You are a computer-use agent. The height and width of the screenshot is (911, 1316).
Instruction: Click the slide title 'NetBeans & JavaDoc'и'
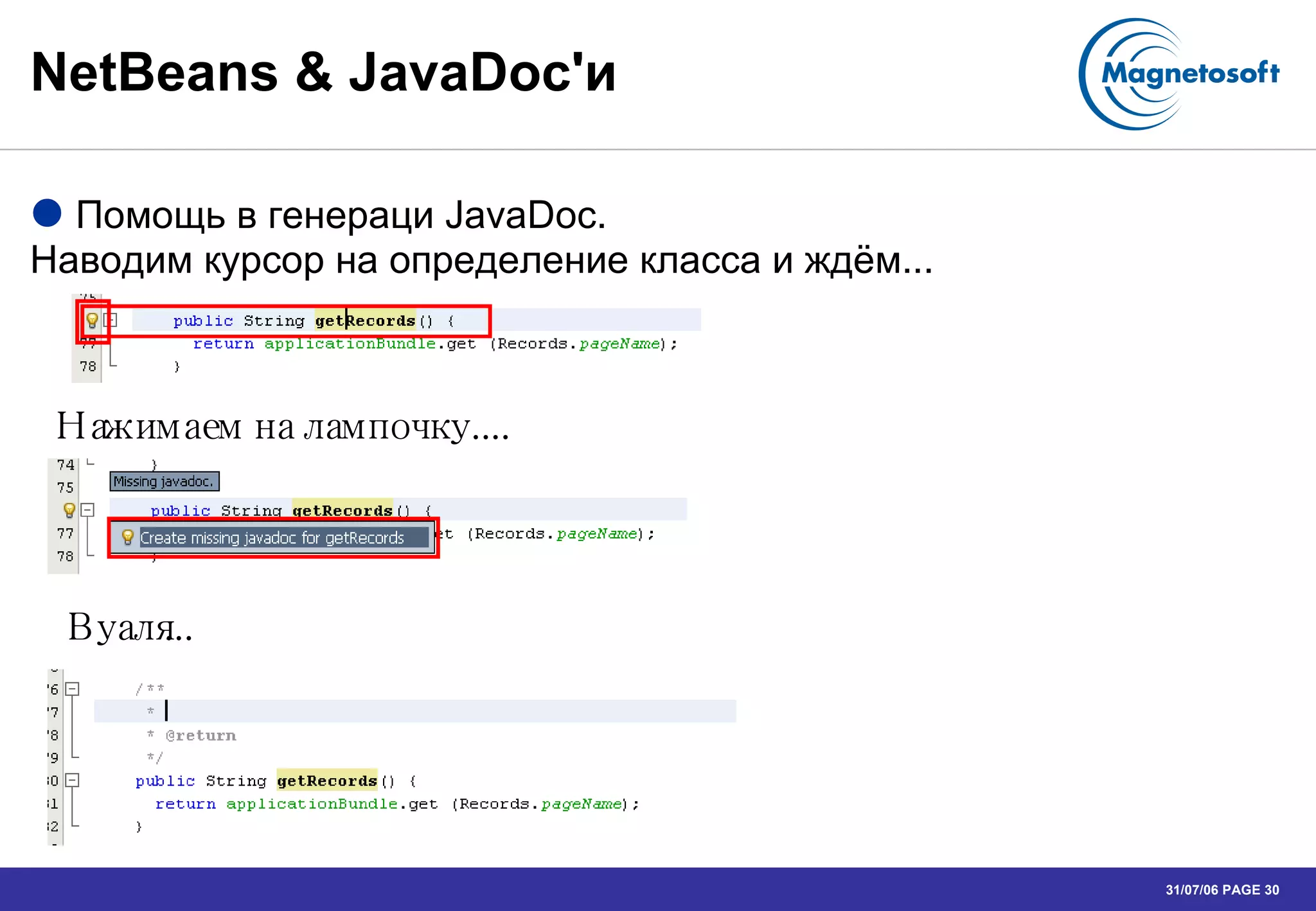[x=324, y=72]
